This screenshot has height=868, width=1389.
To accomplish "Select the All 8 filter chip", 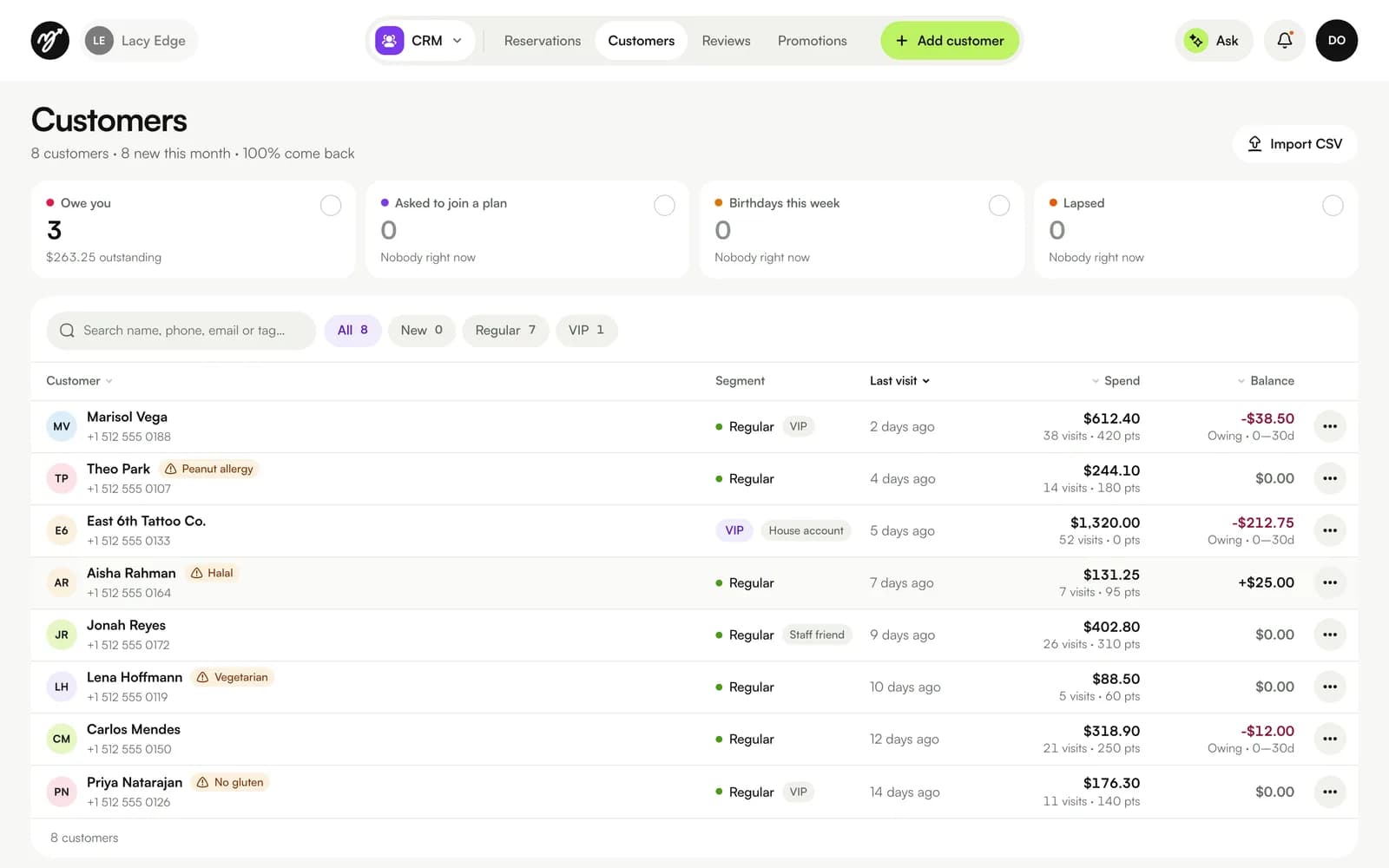I will (352, 331).
